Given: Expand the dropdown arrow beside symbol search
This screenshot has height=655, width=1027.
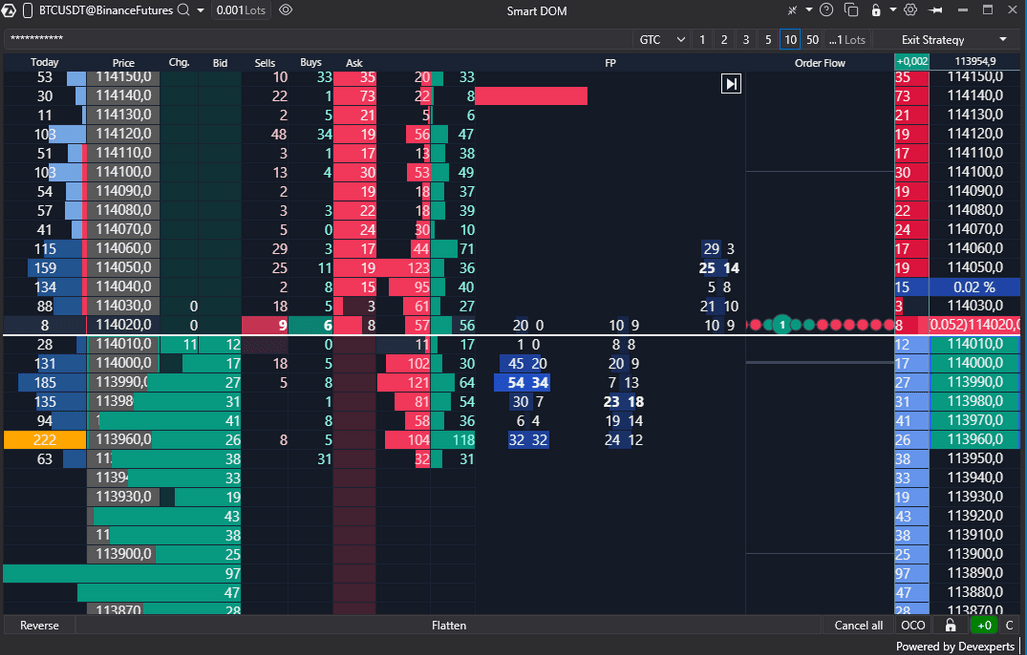Looking at the screenshot, I should (201, 10).
